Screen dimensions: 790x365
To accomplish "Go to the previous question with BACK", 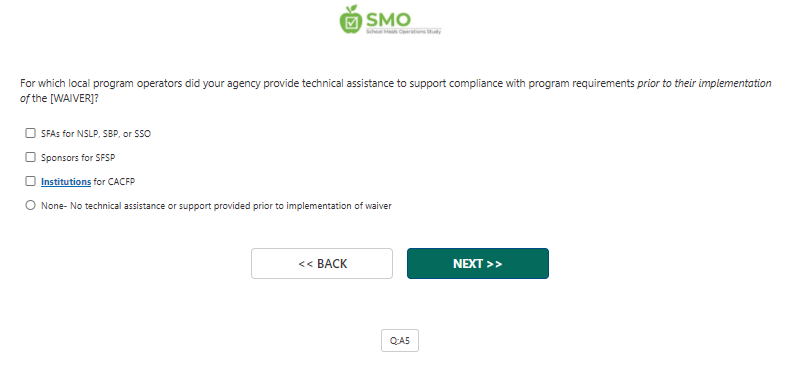I will (322, 263).
